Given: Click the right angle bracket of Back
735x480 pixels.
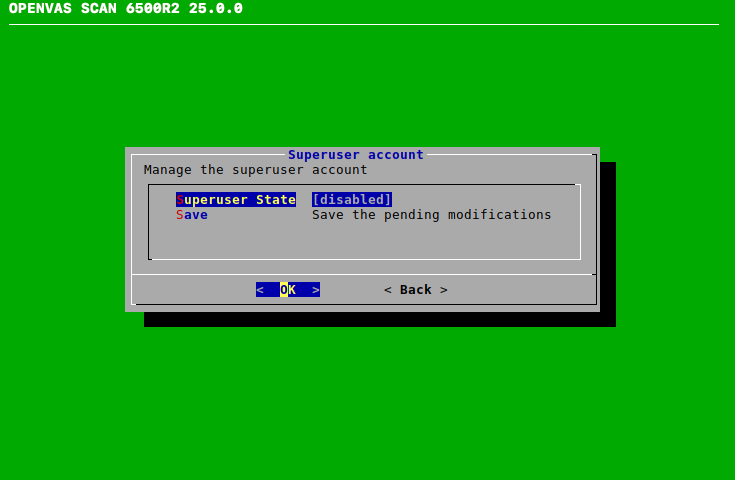Looking at the screenshot, I should pos(444,290).
